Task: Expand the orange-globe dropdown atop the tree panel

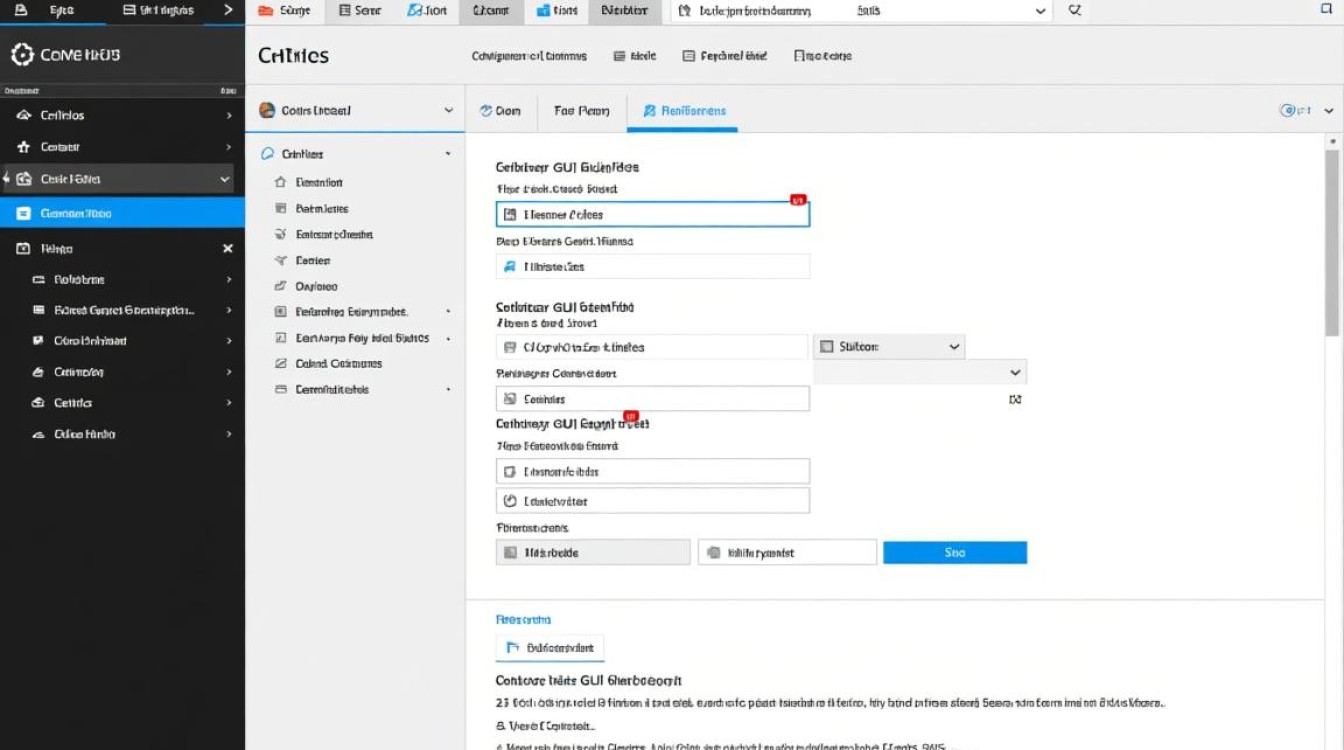Action: tap(448, 111)
